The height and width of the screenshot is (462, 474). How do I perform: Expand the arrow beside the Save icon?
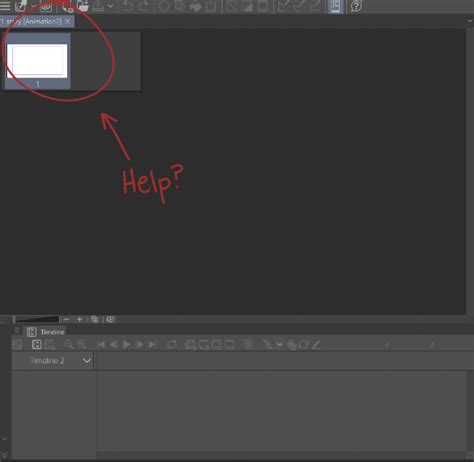(111, 6)
